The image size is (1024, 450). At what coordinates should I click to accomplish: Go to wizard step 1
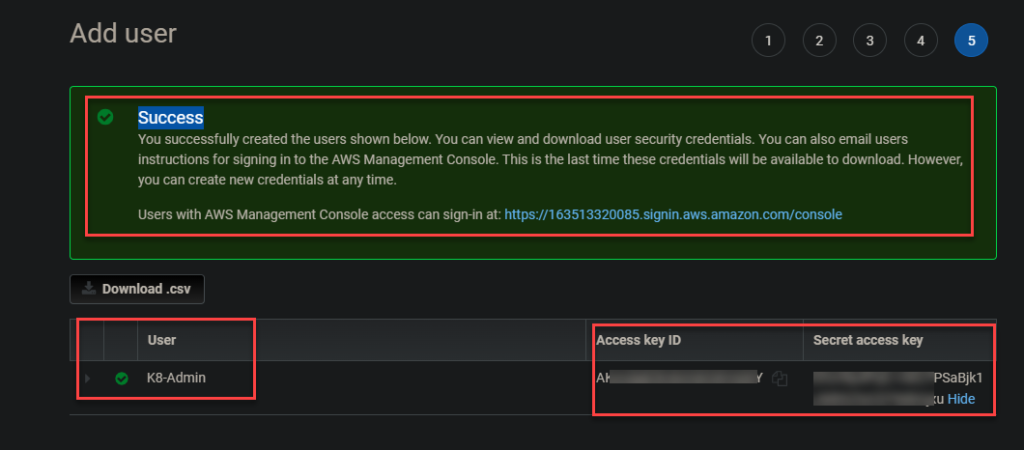[x=768, y=41]
